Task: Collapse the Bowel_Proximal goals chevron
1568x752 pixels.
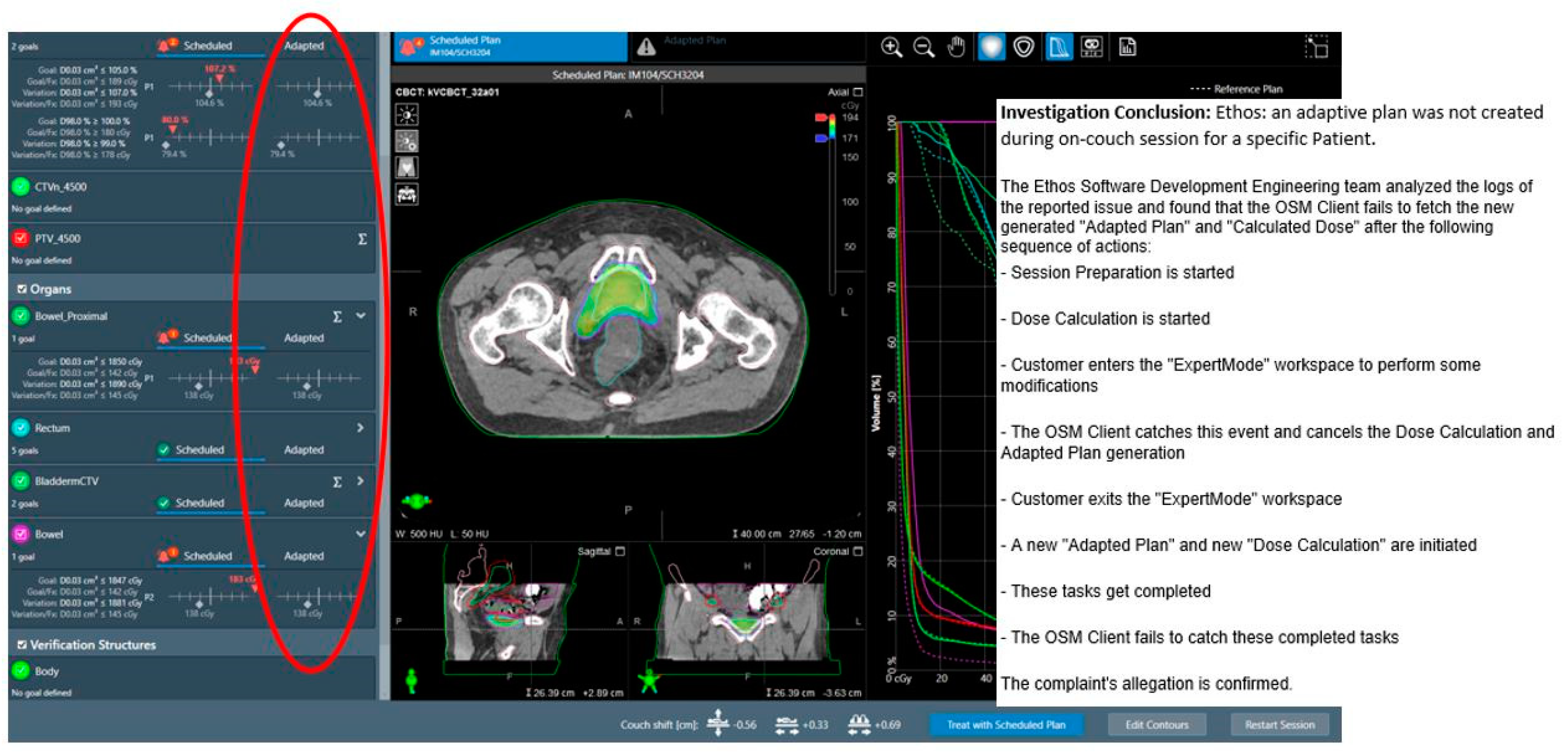Action: coord(360,316)
